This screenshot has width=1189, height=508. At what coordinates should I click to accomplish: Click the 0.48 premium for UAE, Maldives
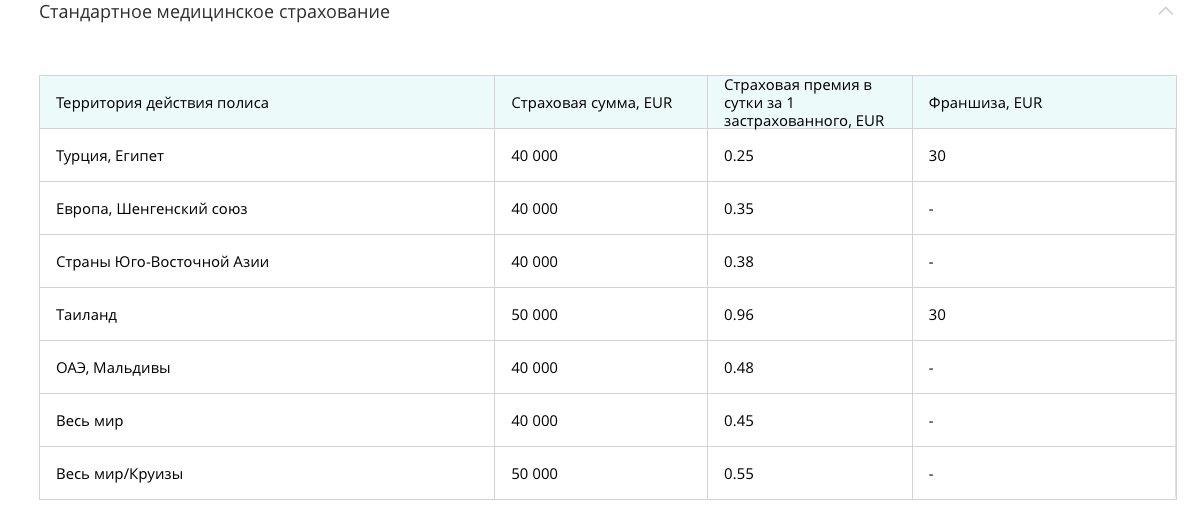(739, 368)
